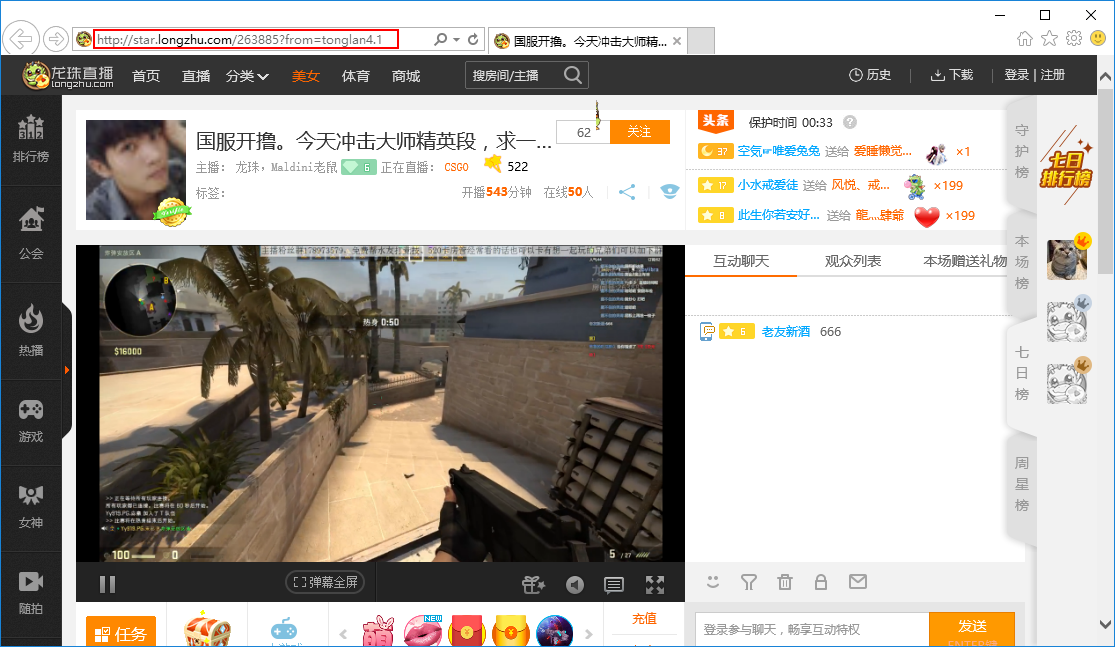This screenshot has width=1115, height=647.
Task: Click the Longzhu 龙珠直播 logo
Action: [68, 75]
